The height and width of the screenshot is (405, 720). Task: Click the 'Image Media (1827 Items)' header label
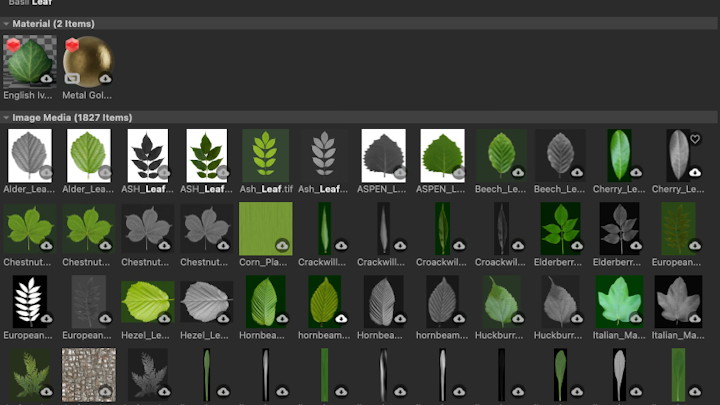point(71,117)
